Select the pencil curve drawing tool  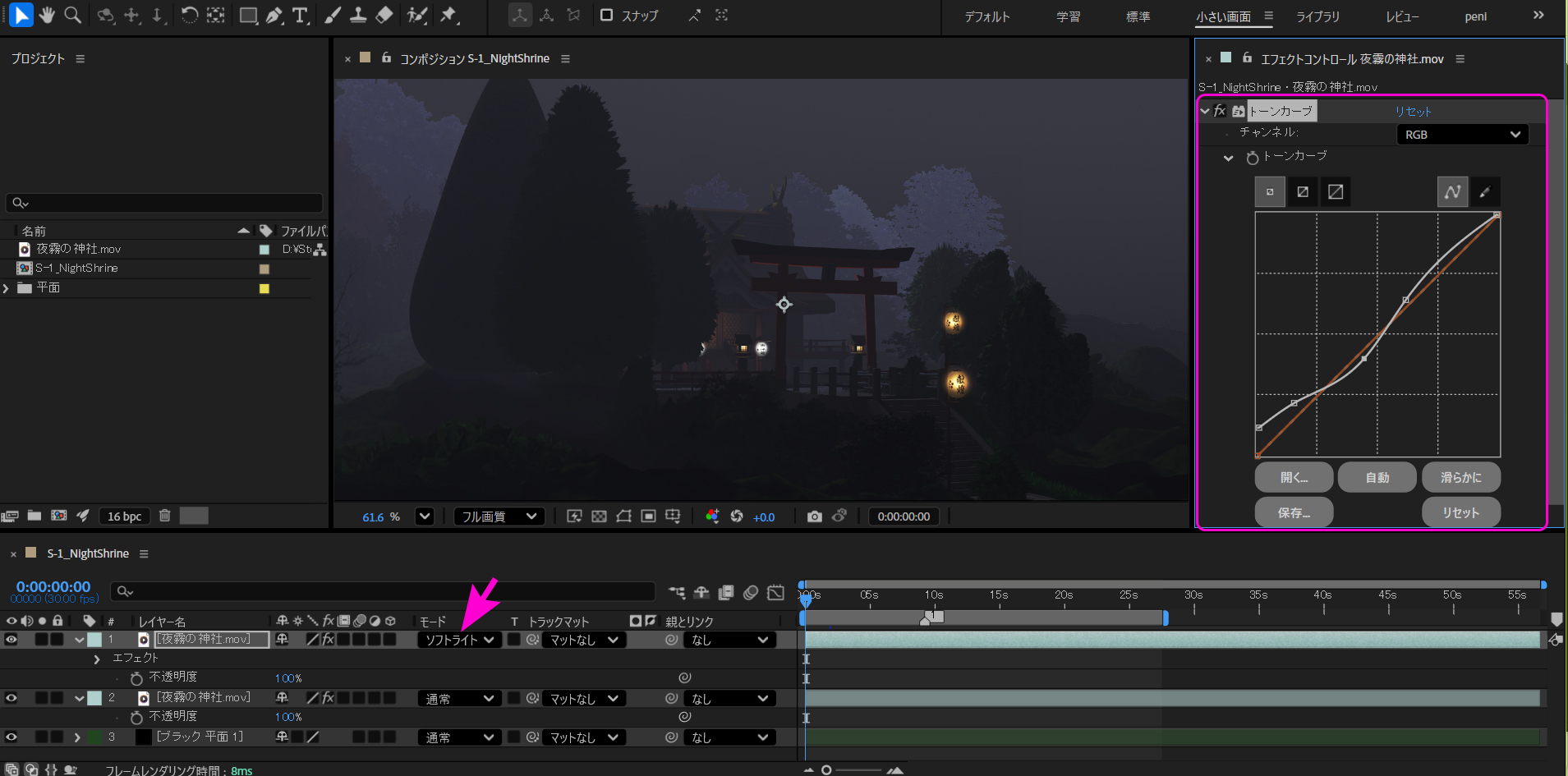[1484, 192]
